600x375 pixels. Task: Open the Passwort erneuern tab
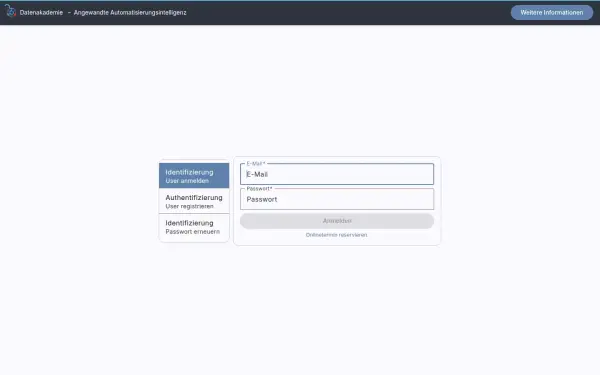click(194, 227)
